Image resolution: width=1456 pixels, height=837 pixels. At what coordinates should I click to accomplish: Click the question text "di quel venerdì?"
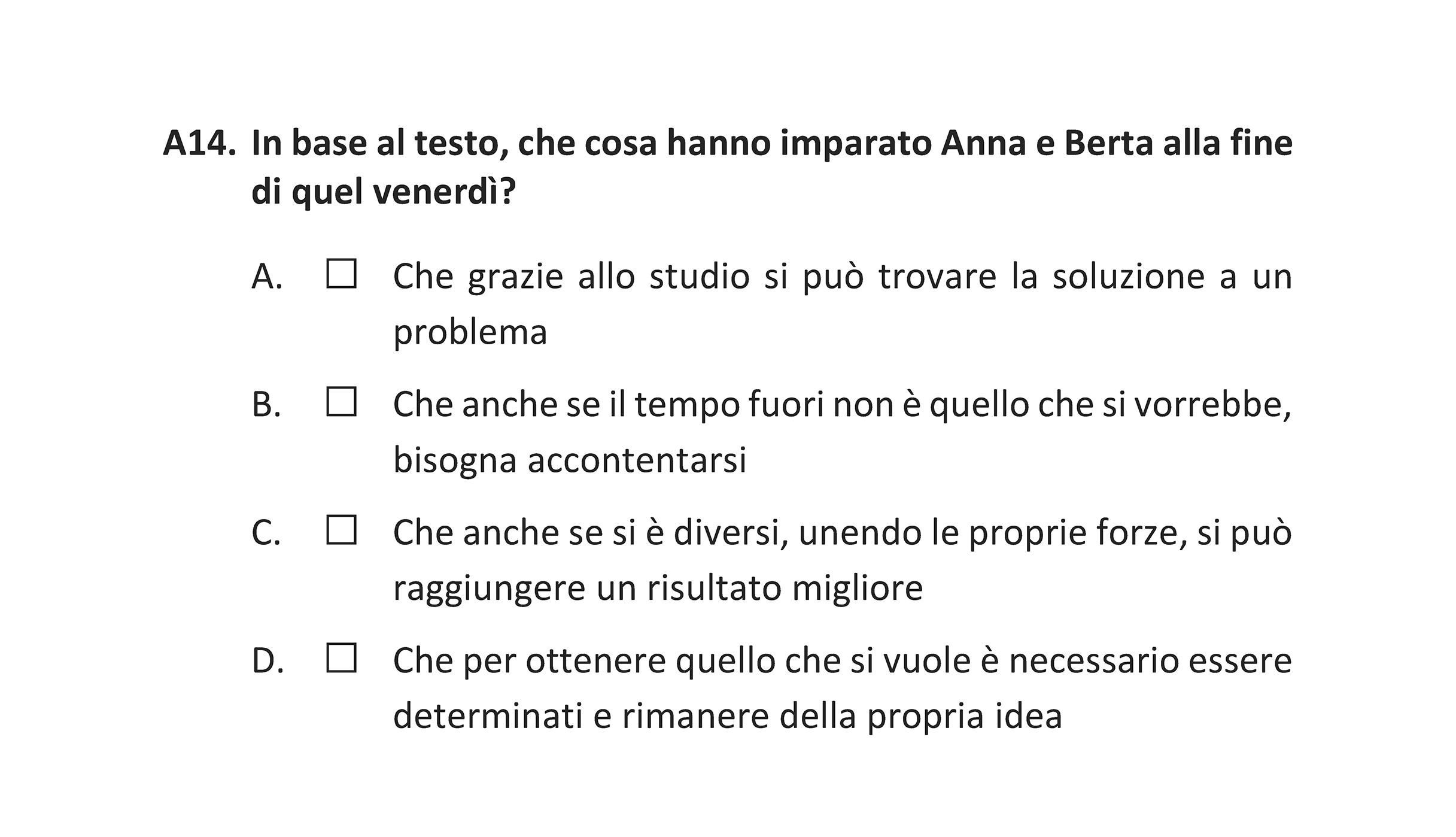[x=383, y=193]
